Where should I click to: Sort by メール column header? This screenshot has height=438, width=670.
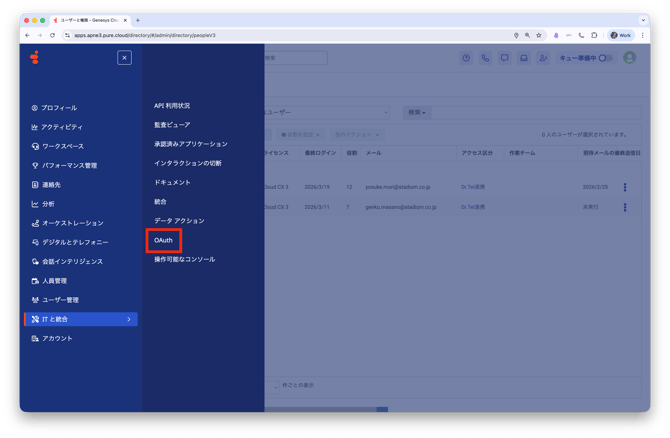point(373,153)
